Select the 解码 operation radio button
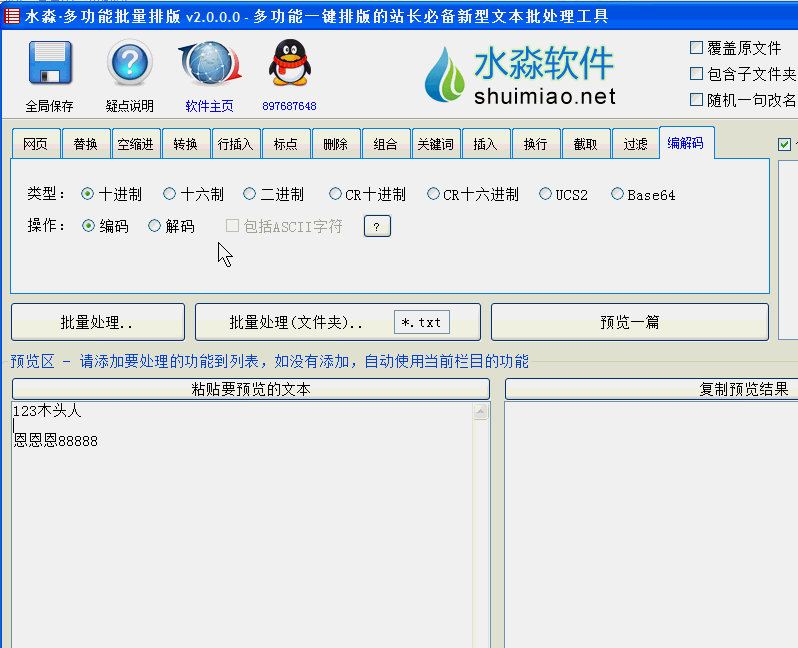Screen dimensions: 798x648 pyautogui.click(x=155, y=227)
